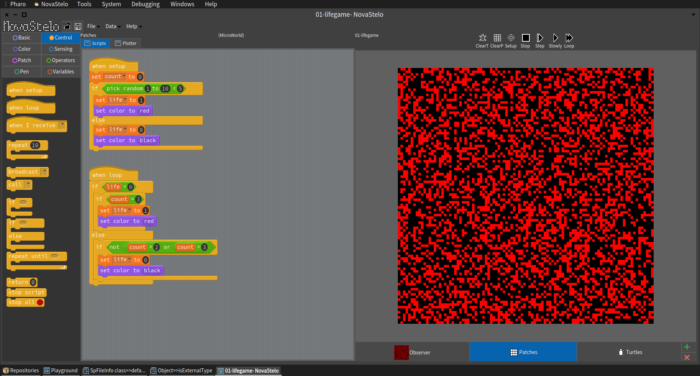Select the Turtles breed button
Viewport: 700px width, 376px height.
pyautogui.click(x=629, y=352)
